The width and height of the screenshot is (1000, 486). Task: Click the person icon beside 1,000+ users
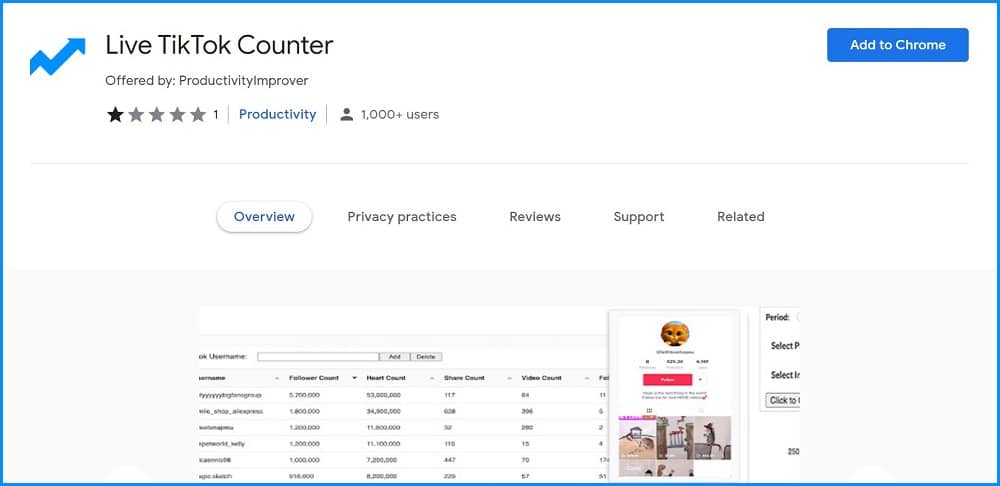346,115
